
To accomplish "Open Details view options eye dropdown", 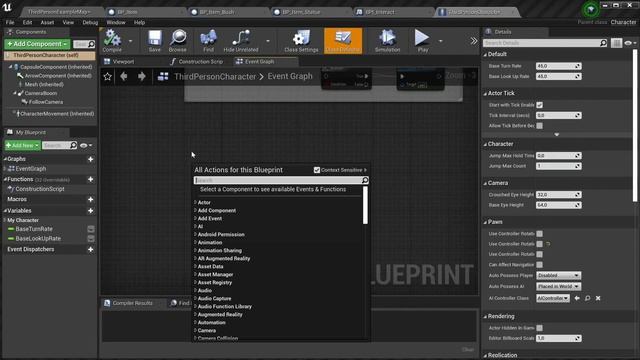I will 630,42.
